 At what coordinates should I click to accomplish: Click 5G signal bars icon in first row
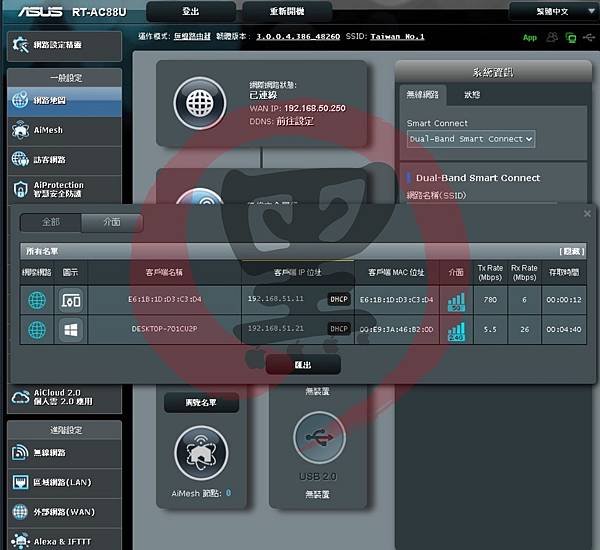point(457,302)
